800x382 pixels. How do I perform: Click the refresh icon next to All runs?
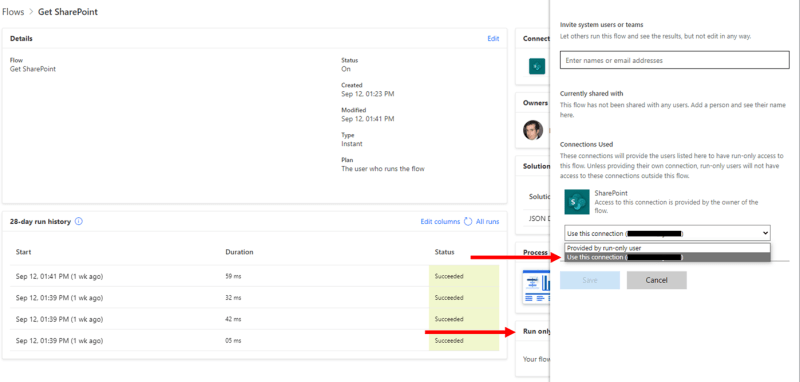468,222
